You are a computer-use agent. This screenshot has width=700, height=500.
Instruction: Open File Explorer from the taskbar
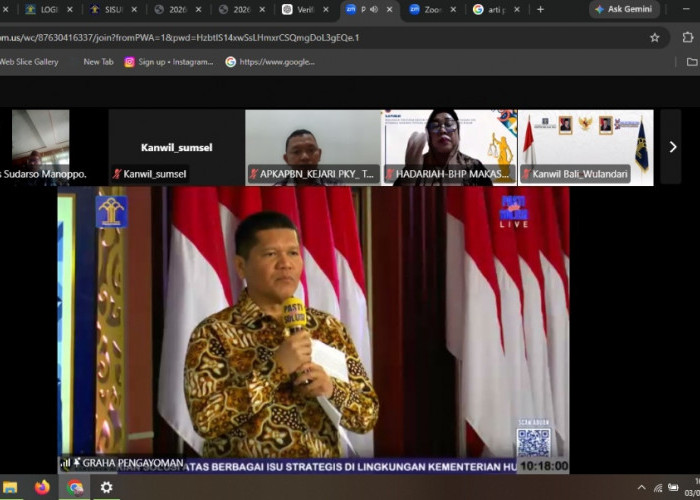tap(10, 487)
